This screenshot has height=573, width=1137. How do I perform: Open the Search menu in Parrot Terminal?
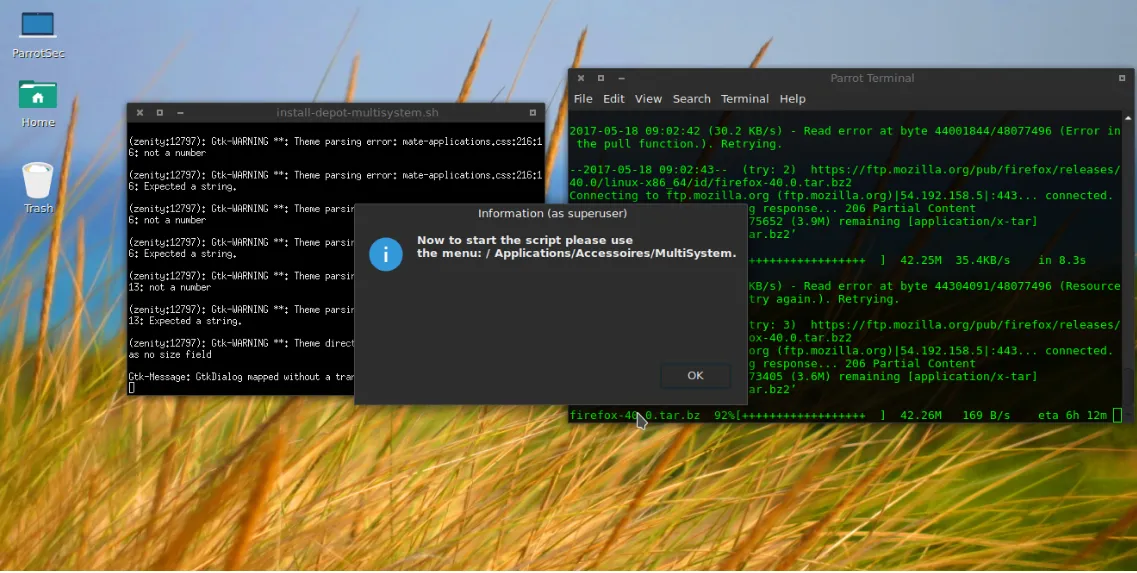pyautogui.click(x=691, y=99)
